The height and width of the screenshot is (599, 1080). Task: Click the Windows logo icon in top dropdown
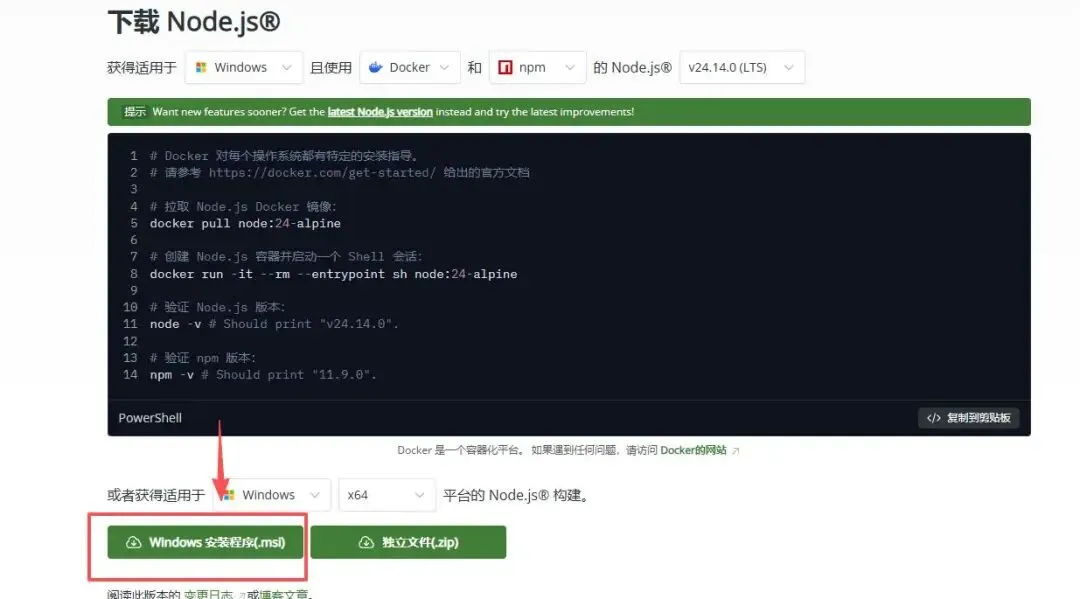[201, 67]
